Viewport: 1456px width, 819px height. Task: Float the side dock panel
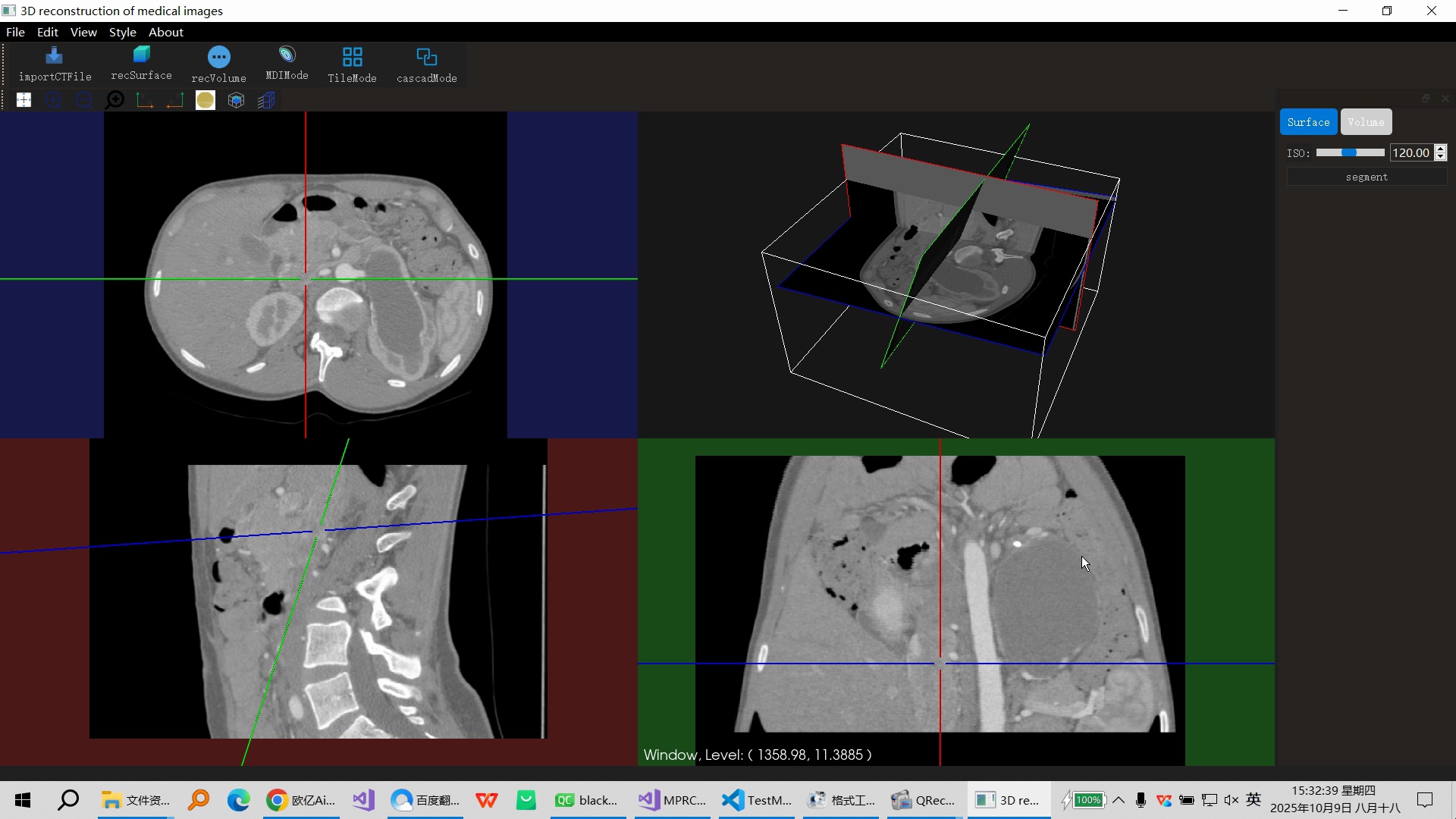click(1426, 99)
